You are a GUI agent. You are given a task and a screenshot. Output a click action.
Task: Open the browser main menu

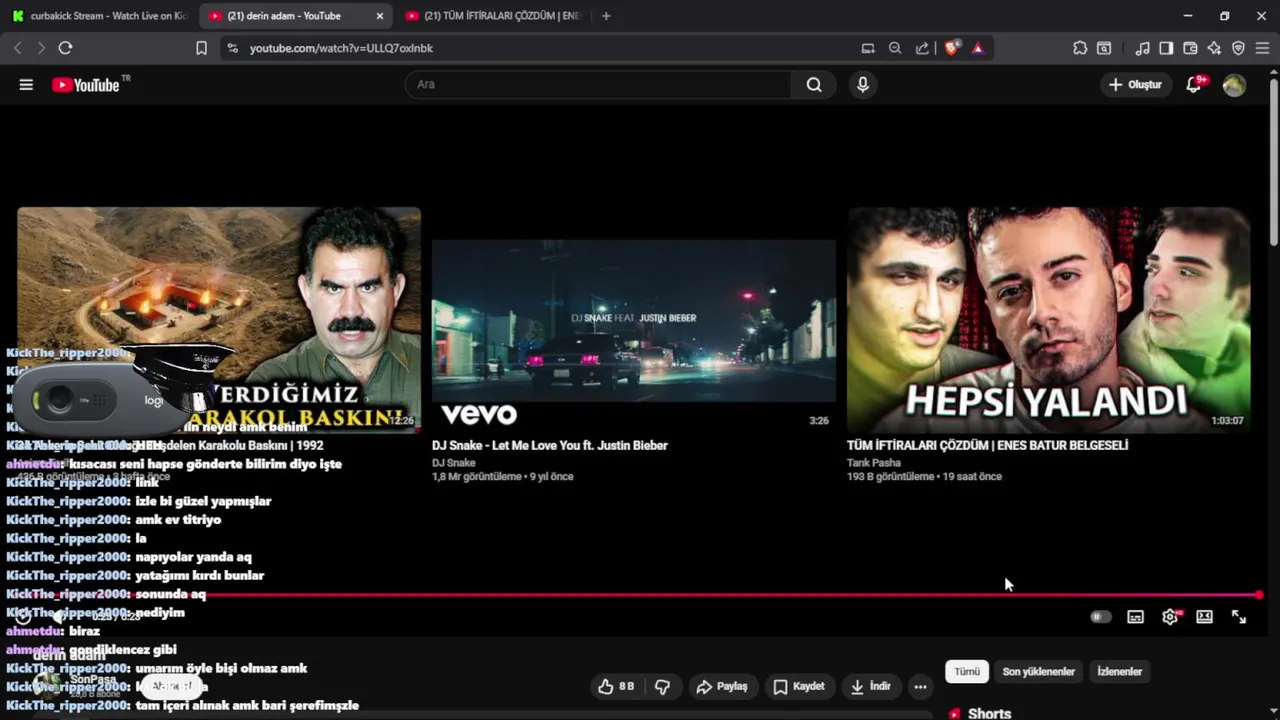coord(1262,48)
